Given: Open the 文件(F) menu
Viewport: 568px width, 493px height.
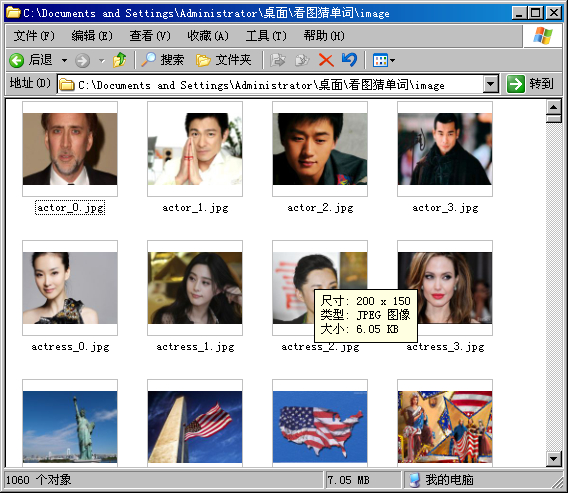Looking at the screenshot, I should coord(34,36).
